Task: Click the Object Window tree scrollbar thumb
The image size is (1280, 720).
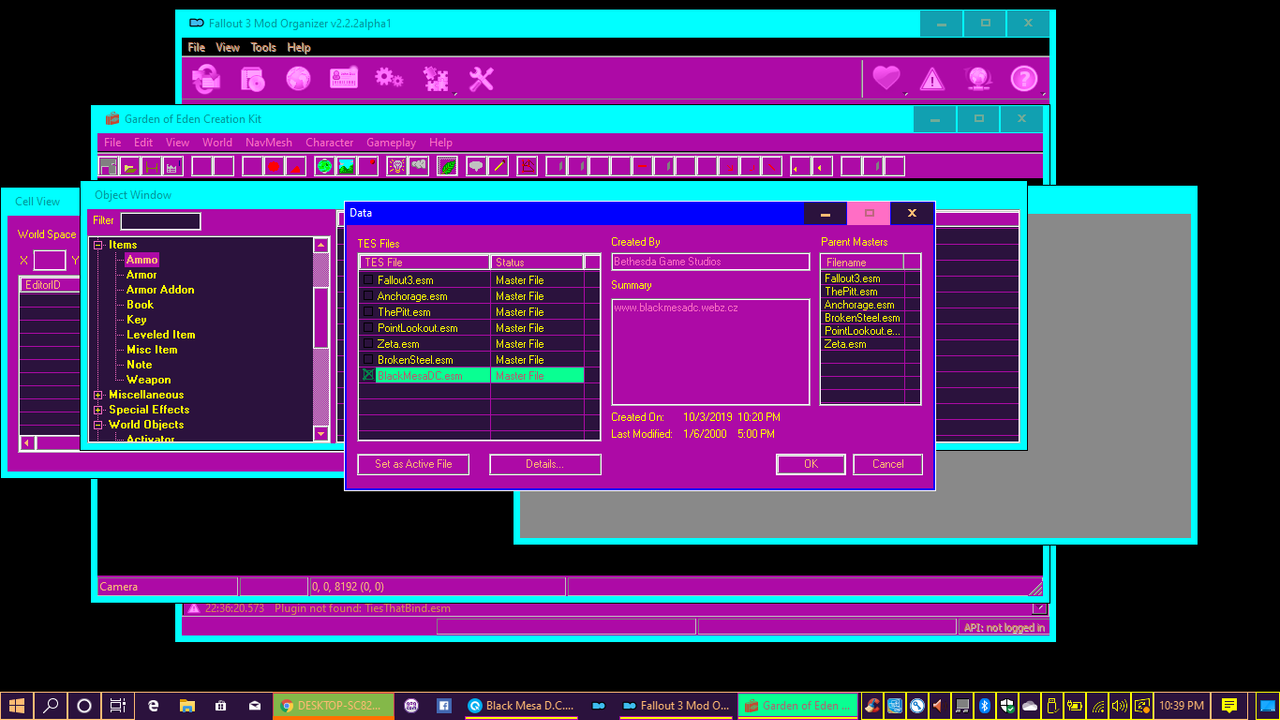Action: 321,318
